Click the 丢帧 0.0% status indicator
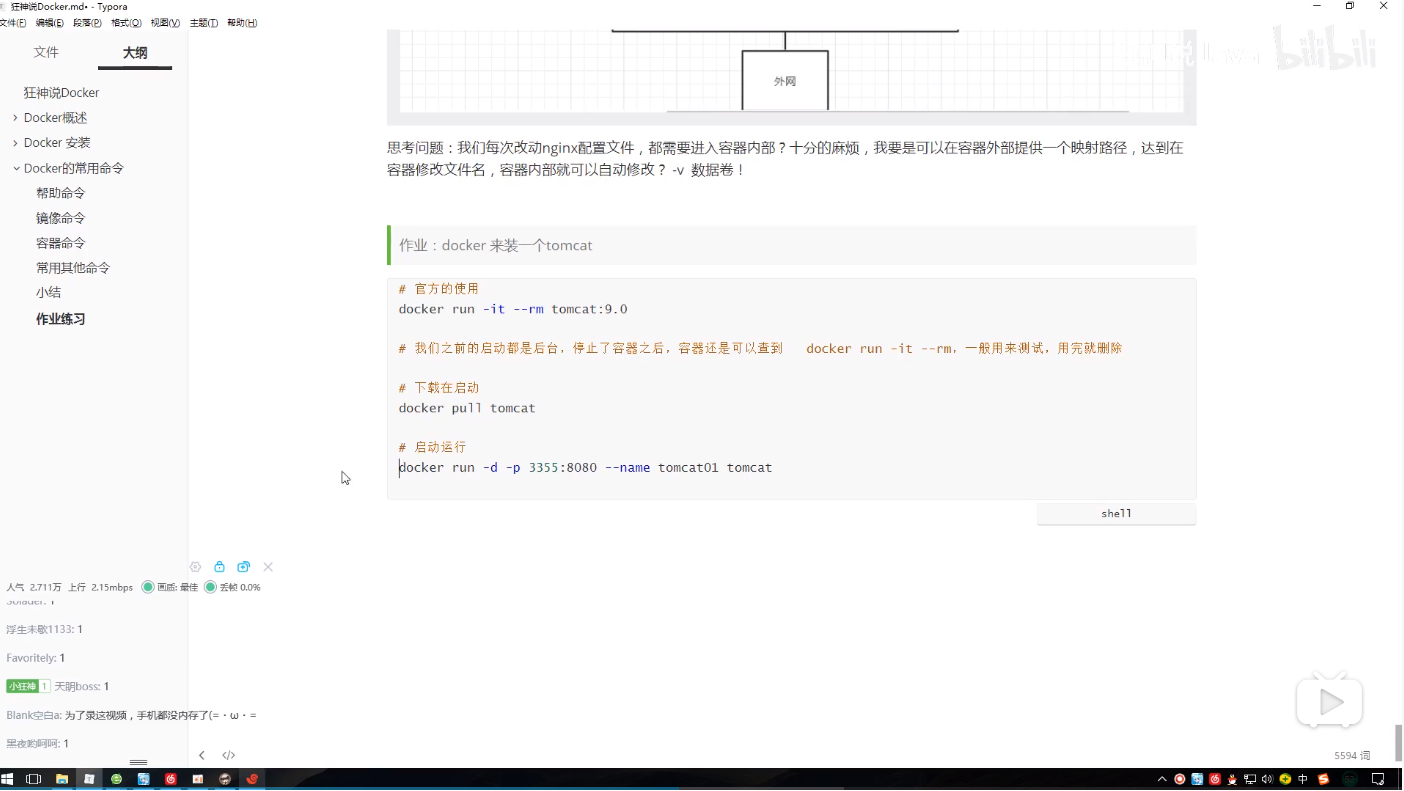This screenshot has width=1404, height=791. pos(233,587)
